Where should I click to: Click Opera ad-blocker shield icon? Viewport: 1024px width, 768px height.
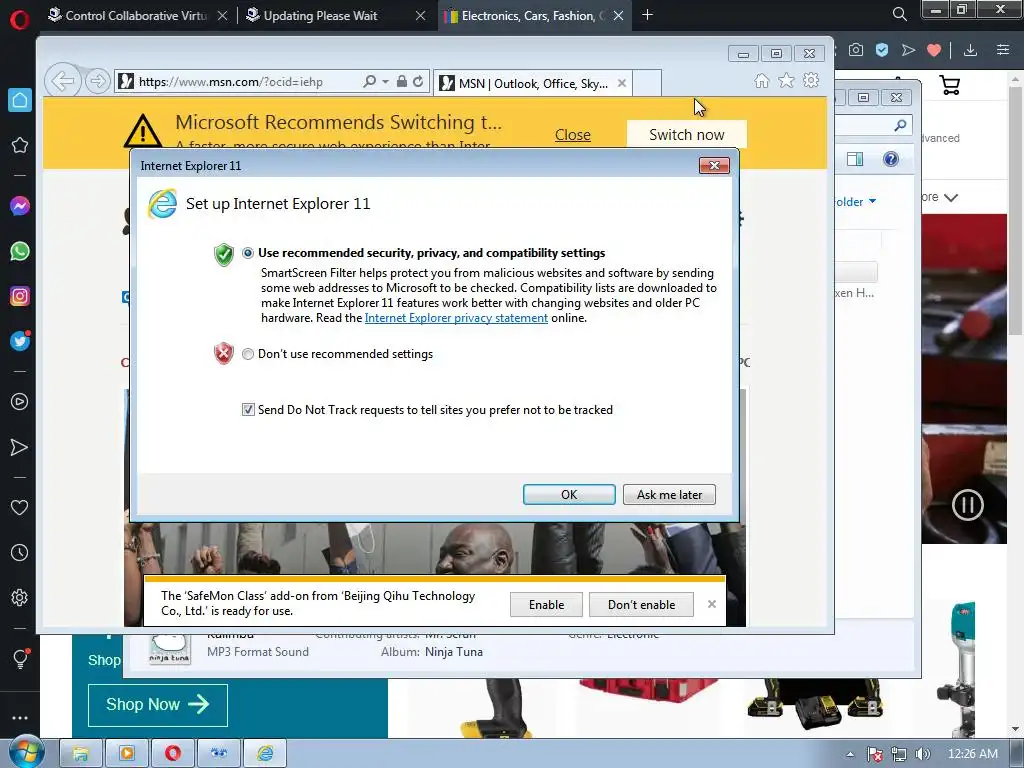tap(882, 50)
